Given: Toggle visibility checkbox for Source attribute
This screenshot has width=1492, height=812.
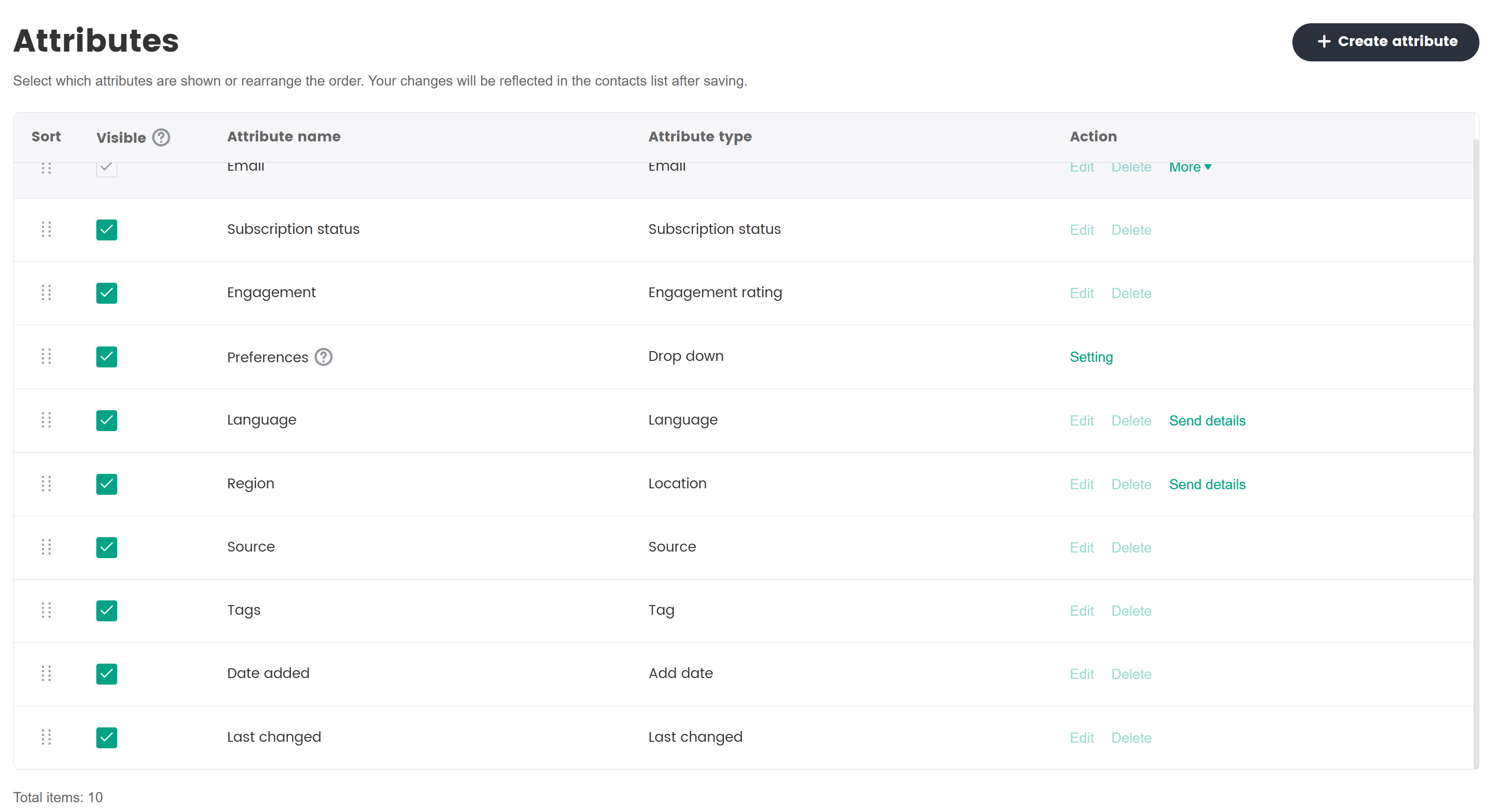Looking at the screenshot, I should tap(107, 547).
